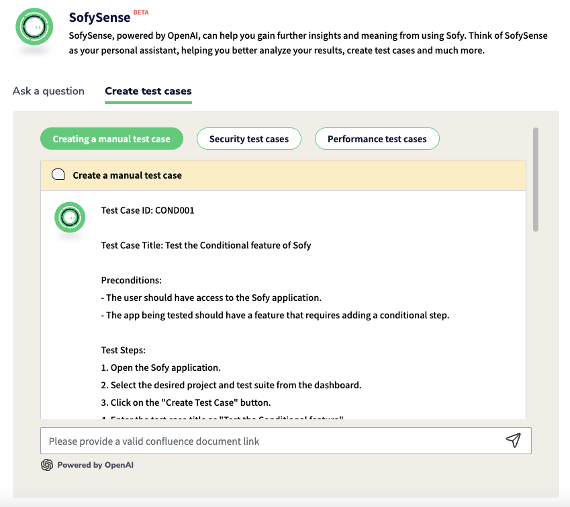Choose Security test cases pill
The image size is (570, 507).
tap(249, 139)
